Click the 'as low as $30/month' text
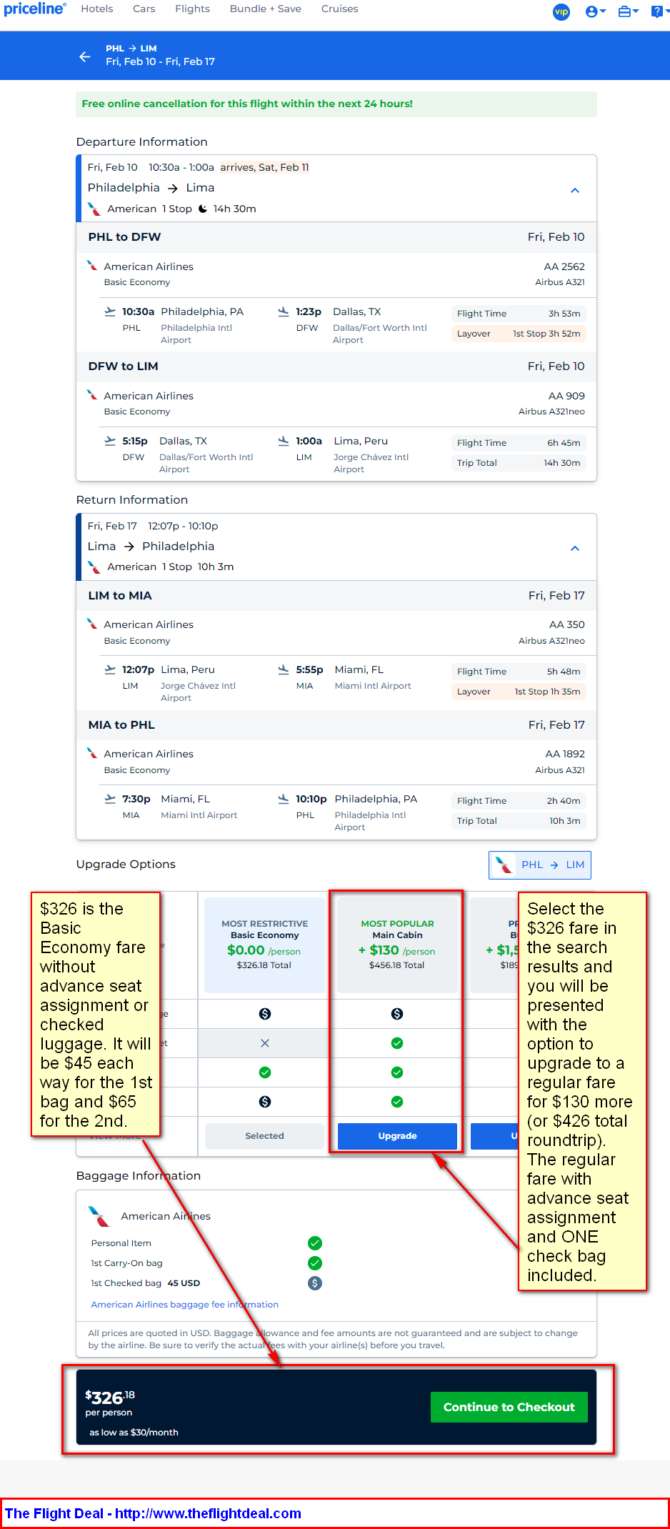The width and height of the screenshot is (670, 1529). click(x=134, y=1432)
